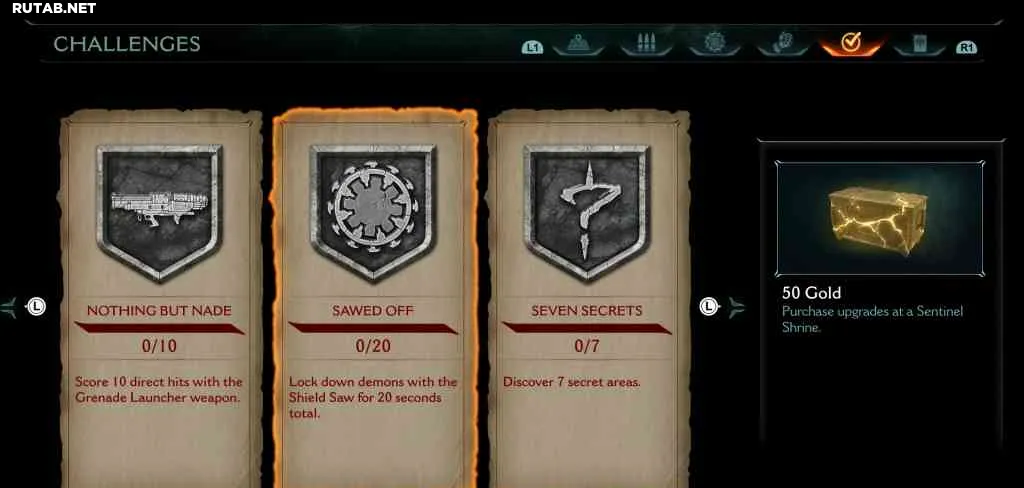This screenshot has width=1024, height=488.
Task: Select the Sawed Off card title
Action: point(373,311)
